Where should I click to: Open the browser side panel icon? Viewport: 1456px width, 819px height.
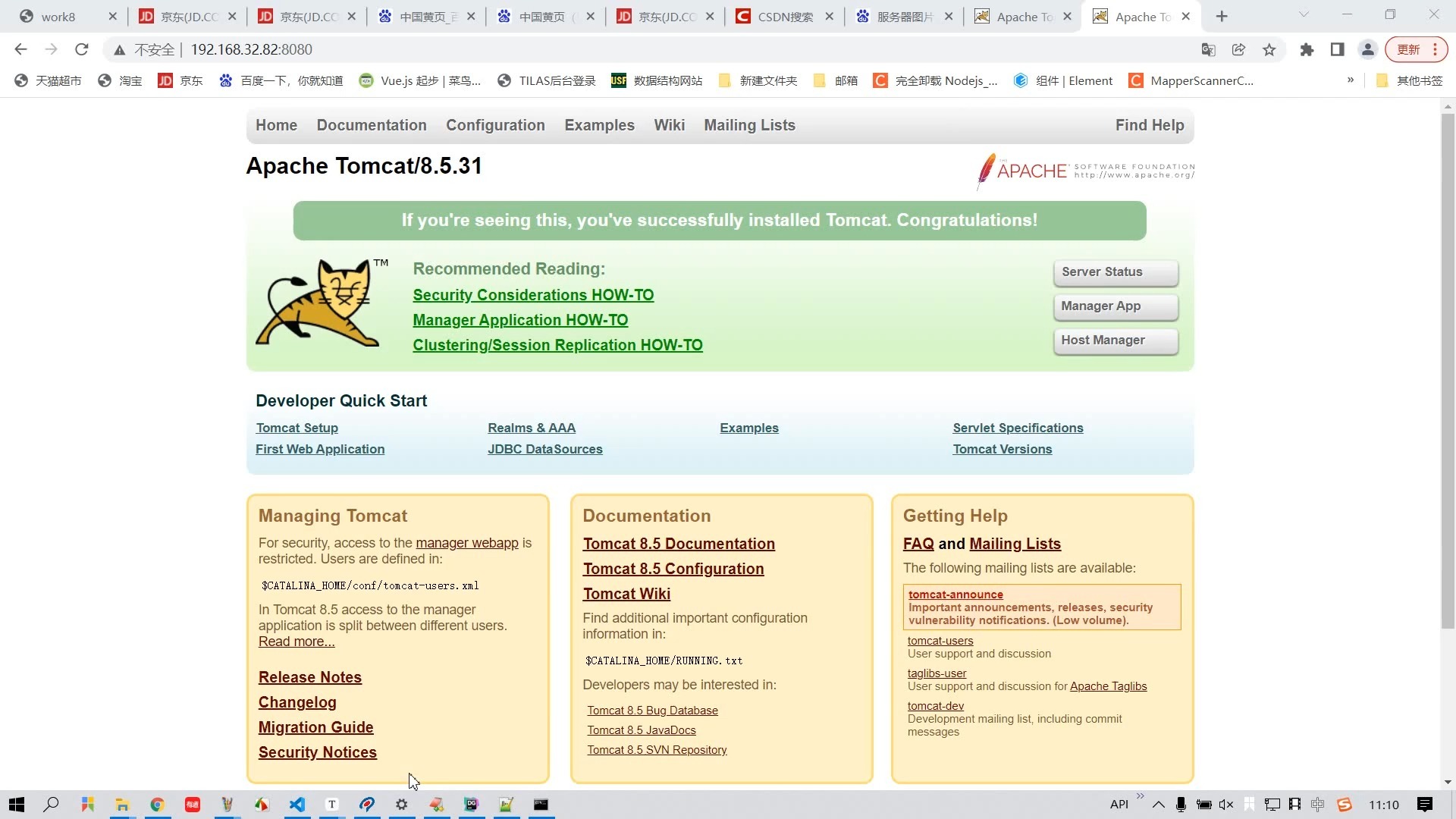tap(1337, 49)
